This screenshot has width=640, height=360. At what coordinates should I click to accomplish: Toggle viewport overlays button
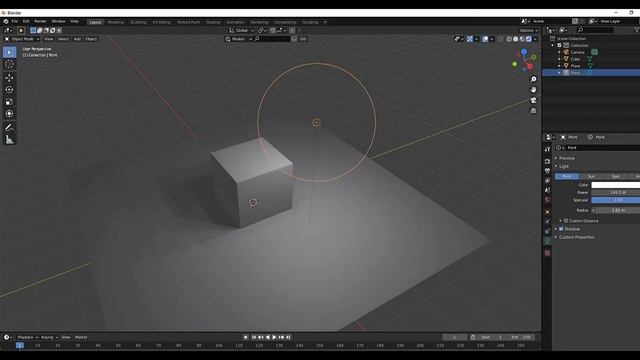(x=485, y=39)
